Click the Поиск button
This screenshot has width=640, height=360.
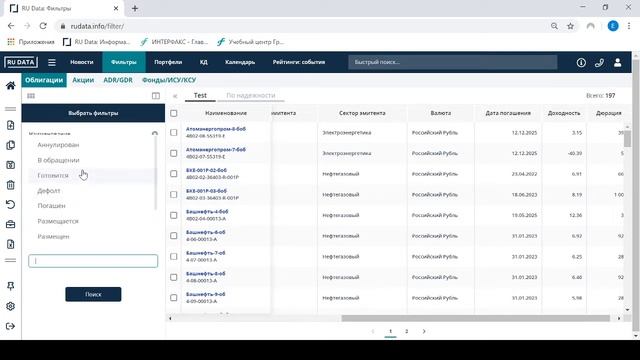[93, 294]
